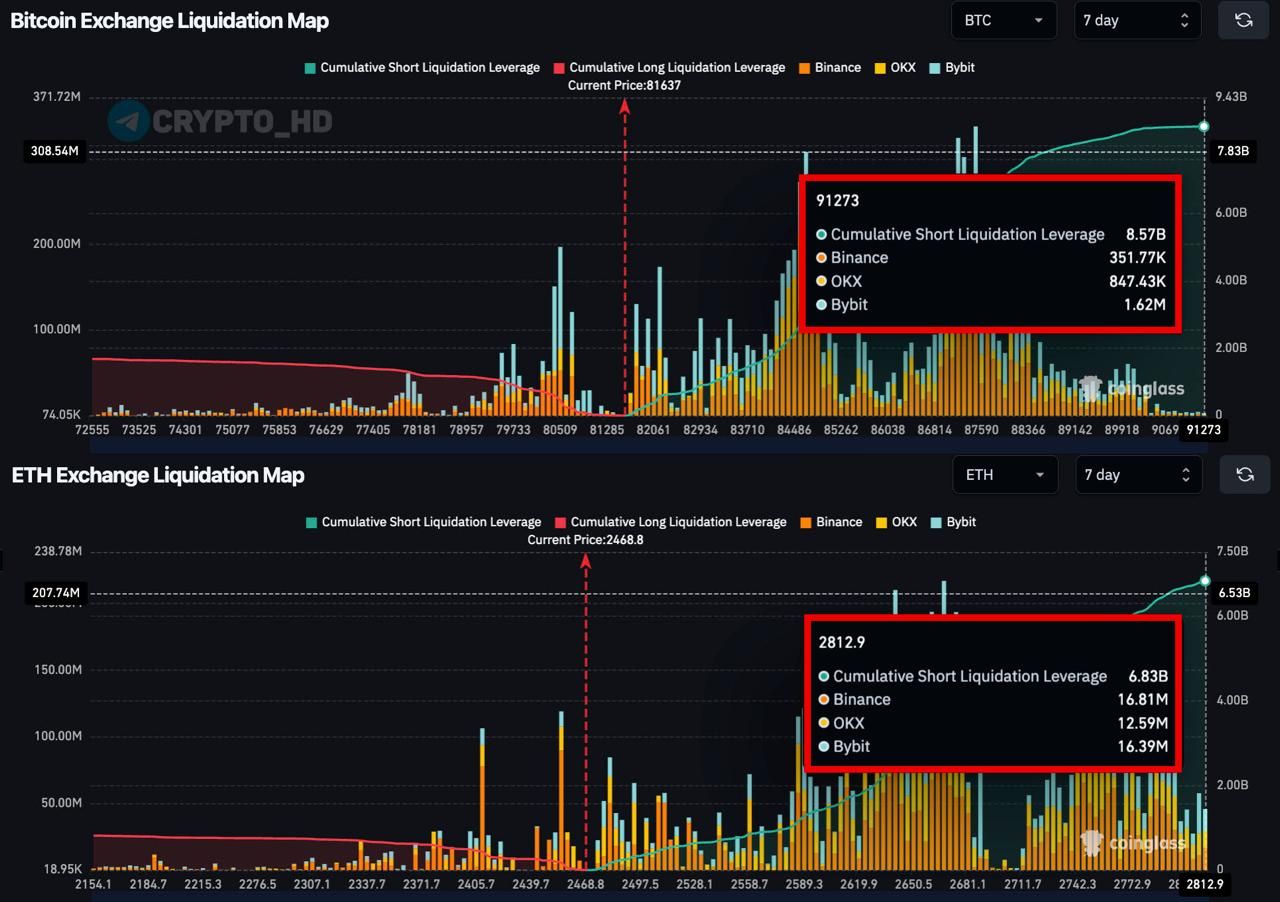1280x902 pixels.
Task: Change the 7 day range on Bitcoin map
Action: [1136, 20]
